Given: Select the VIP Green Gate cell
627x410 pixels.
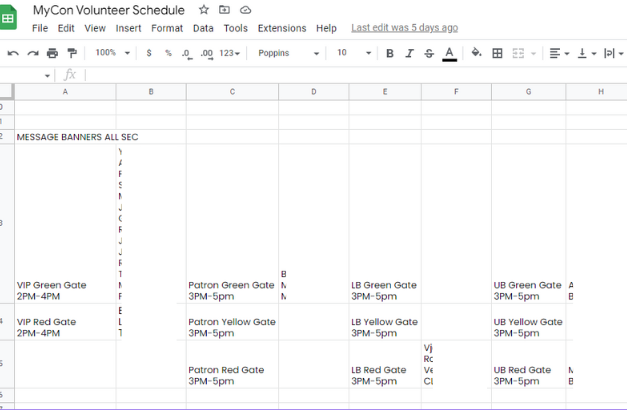Looking at the screenshot, I should (65, 290).
